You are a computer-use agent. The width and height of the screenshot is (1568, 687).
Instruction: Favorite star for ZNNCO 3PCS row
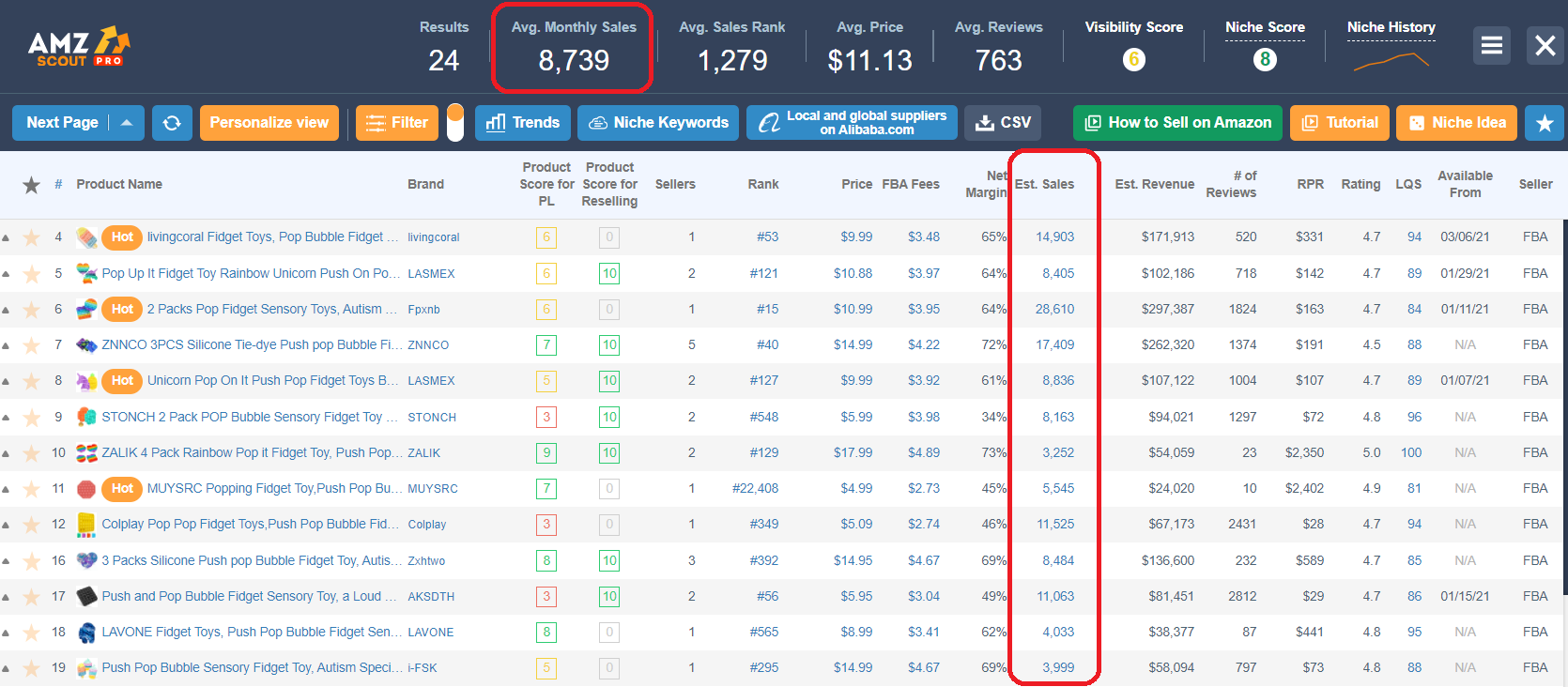pyautogui.click(x=31, y=345)
